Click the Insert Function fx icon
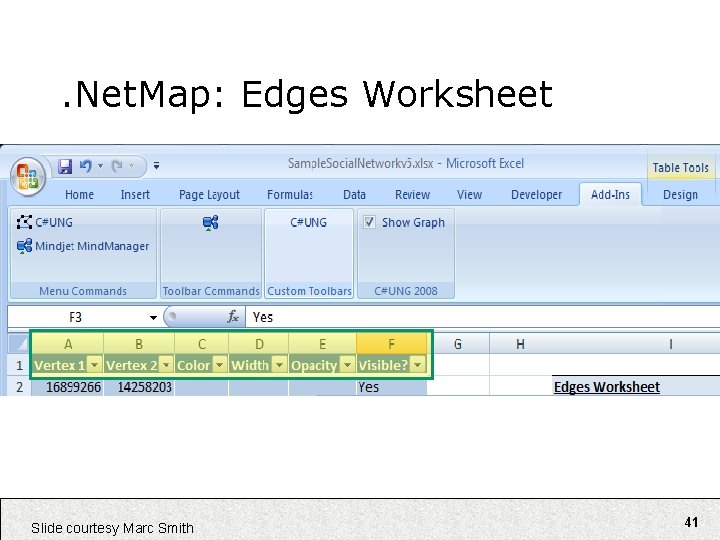The width and height of the screenshot is (720, 540). click(x=233, y=317)
